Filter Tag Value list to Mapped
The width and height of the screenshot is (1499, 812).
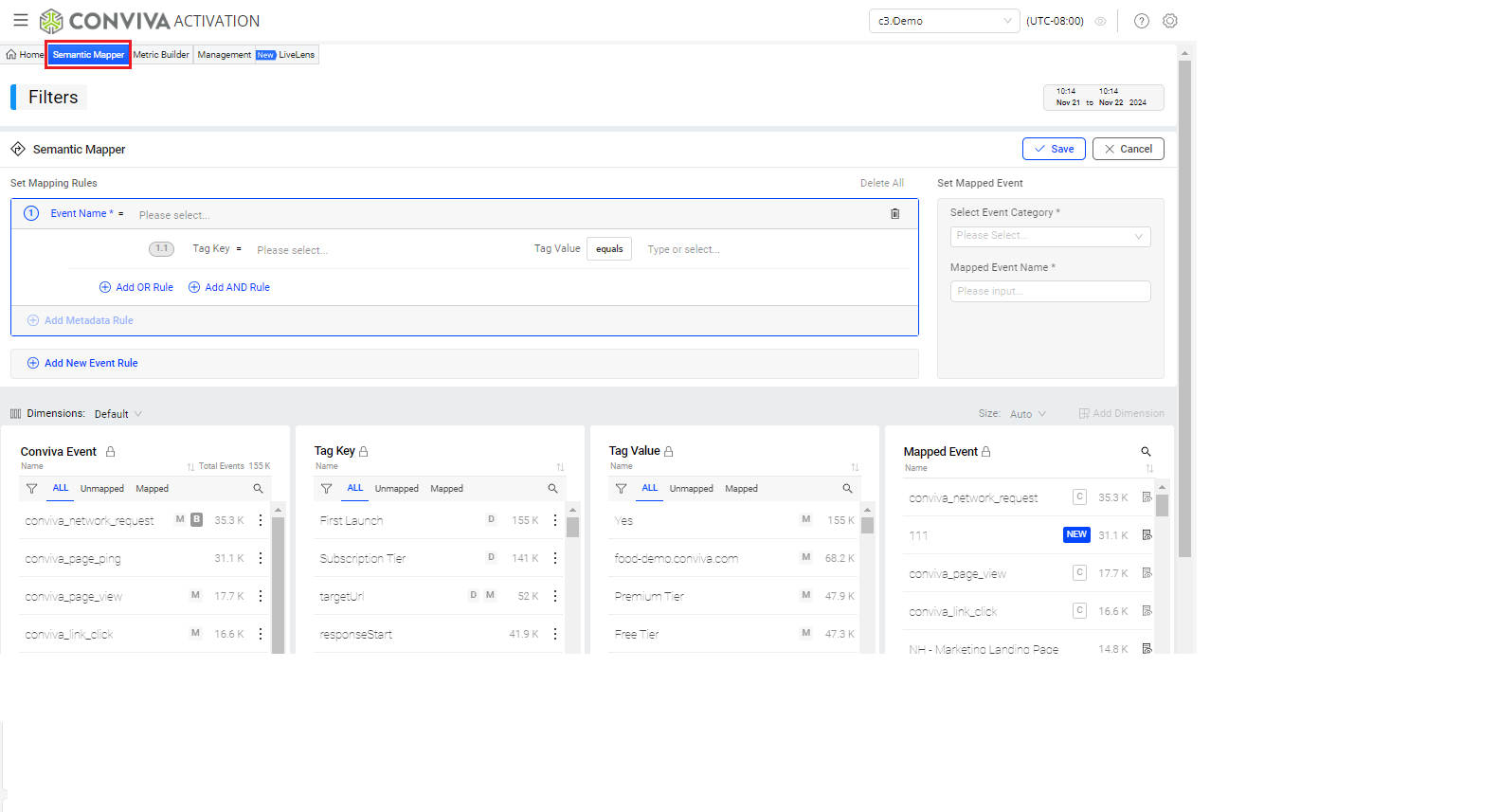[x=741, y=489]
